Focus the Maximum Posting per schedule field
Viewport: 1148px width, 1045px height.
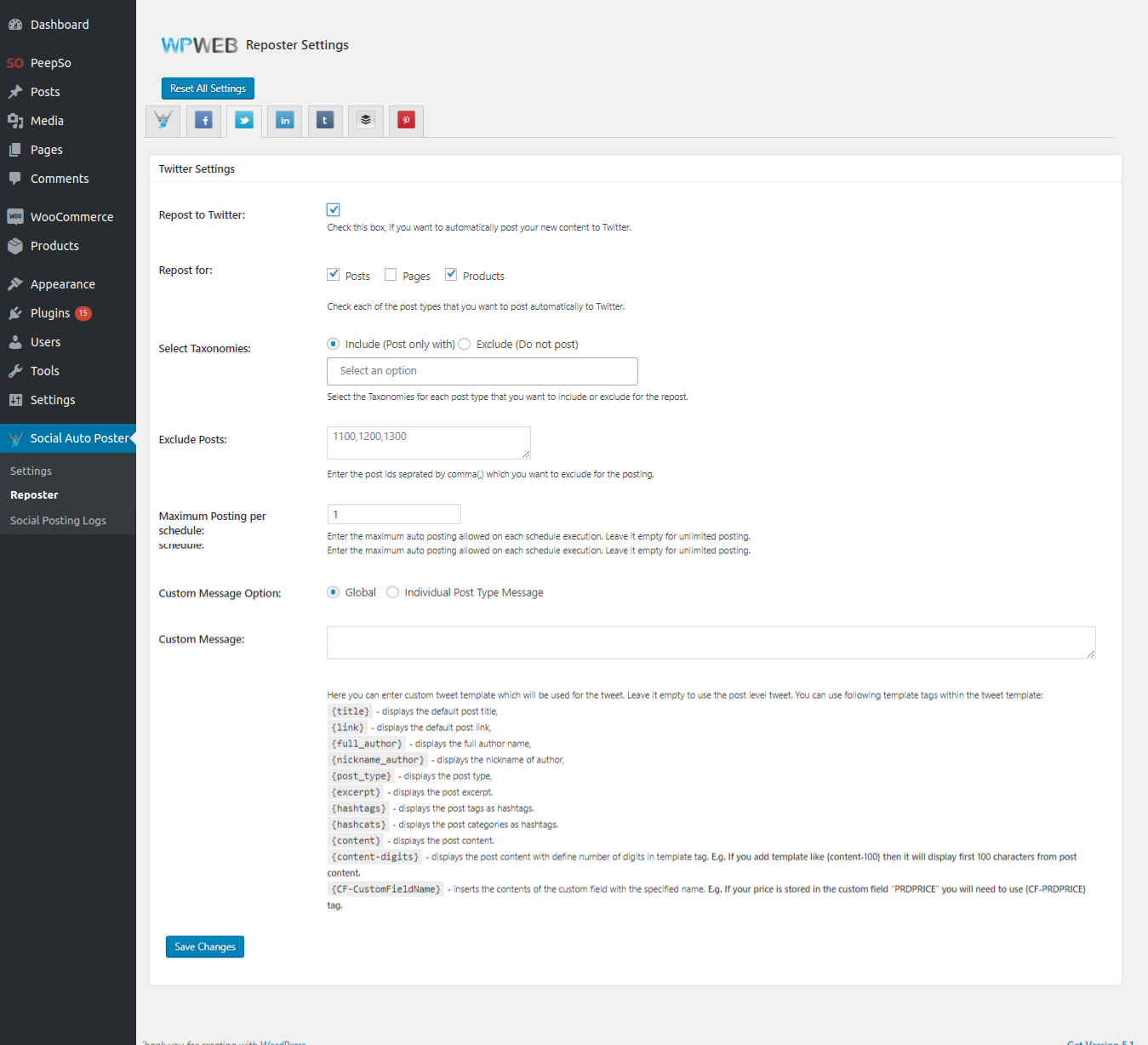click(394, 514)
